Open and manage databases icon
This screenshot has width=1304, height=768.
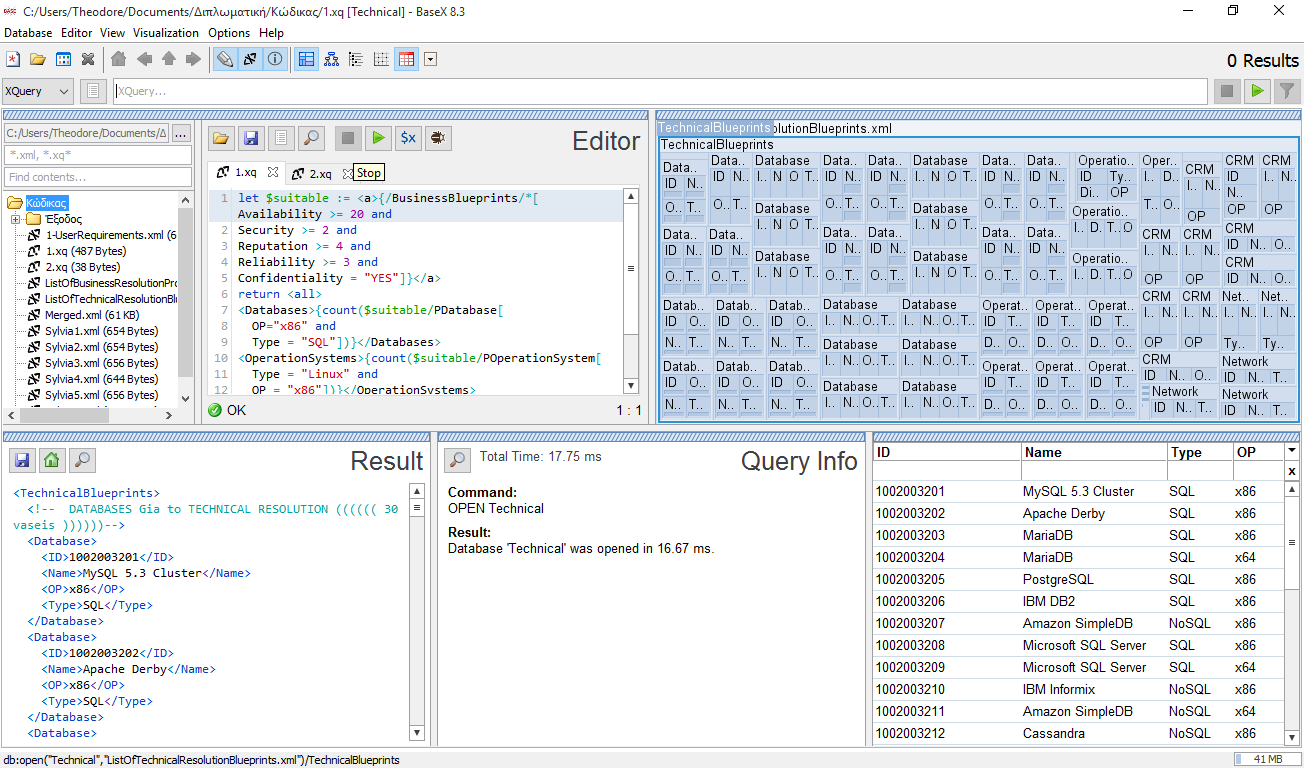38,60
